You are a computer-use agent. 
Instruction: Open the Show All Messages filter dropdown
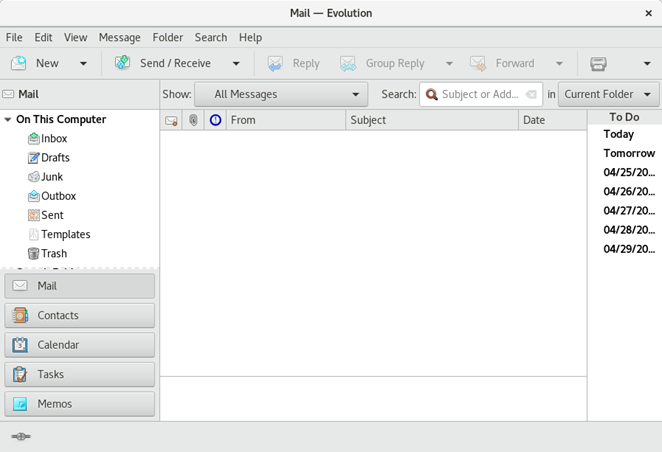tap(281, 94)
